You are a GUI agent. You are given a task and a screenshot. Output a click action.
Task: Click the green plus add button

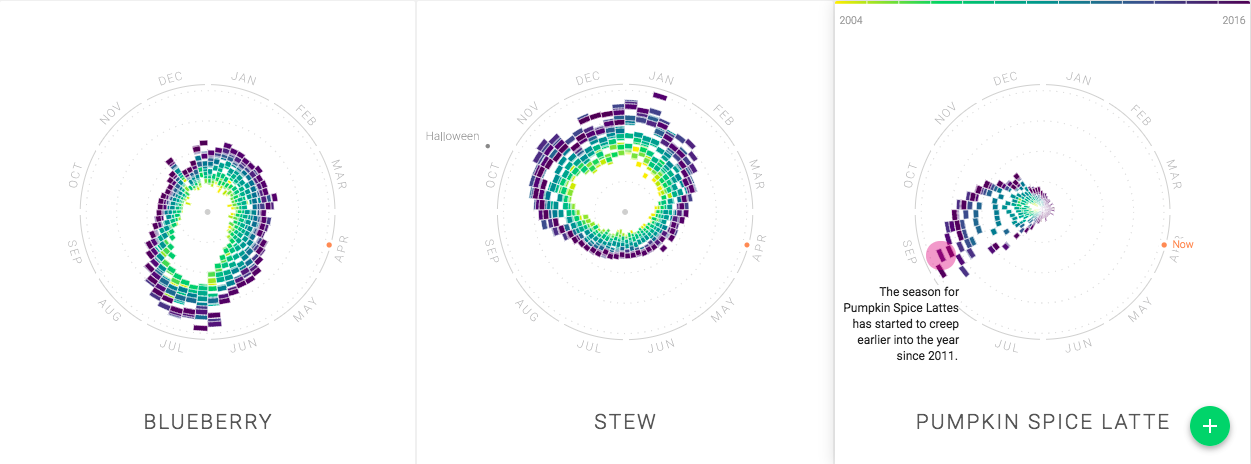(1210, 426)
